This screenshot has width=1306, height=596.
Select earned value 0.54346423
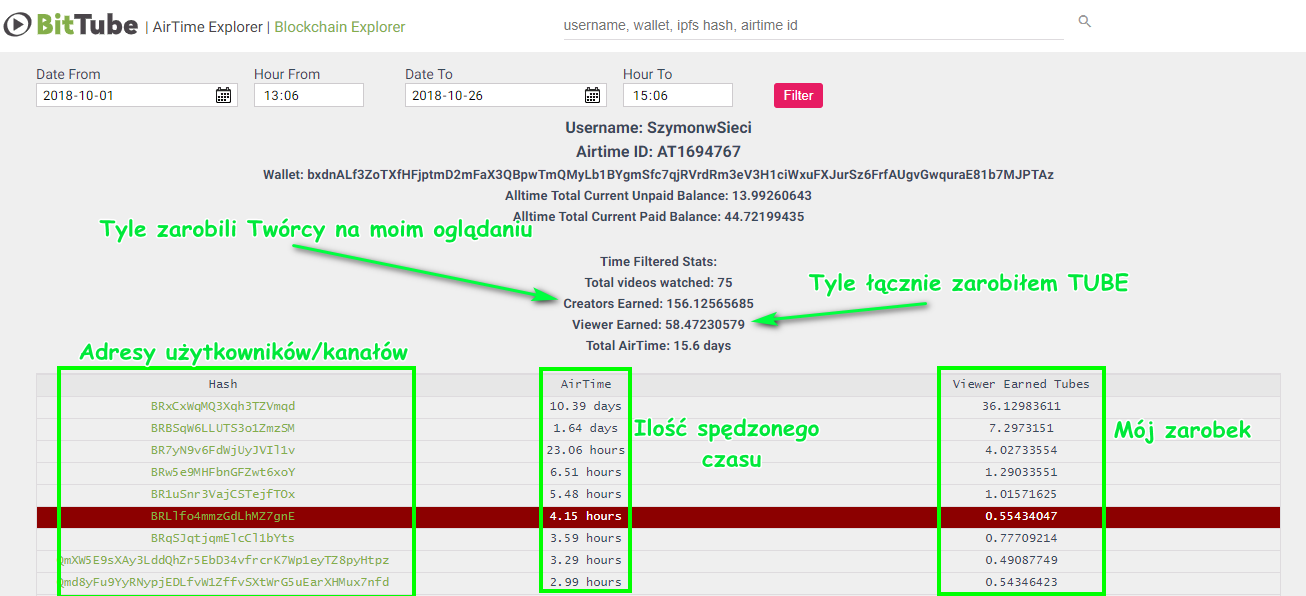pyautogui.click(x=1021, y=582)
